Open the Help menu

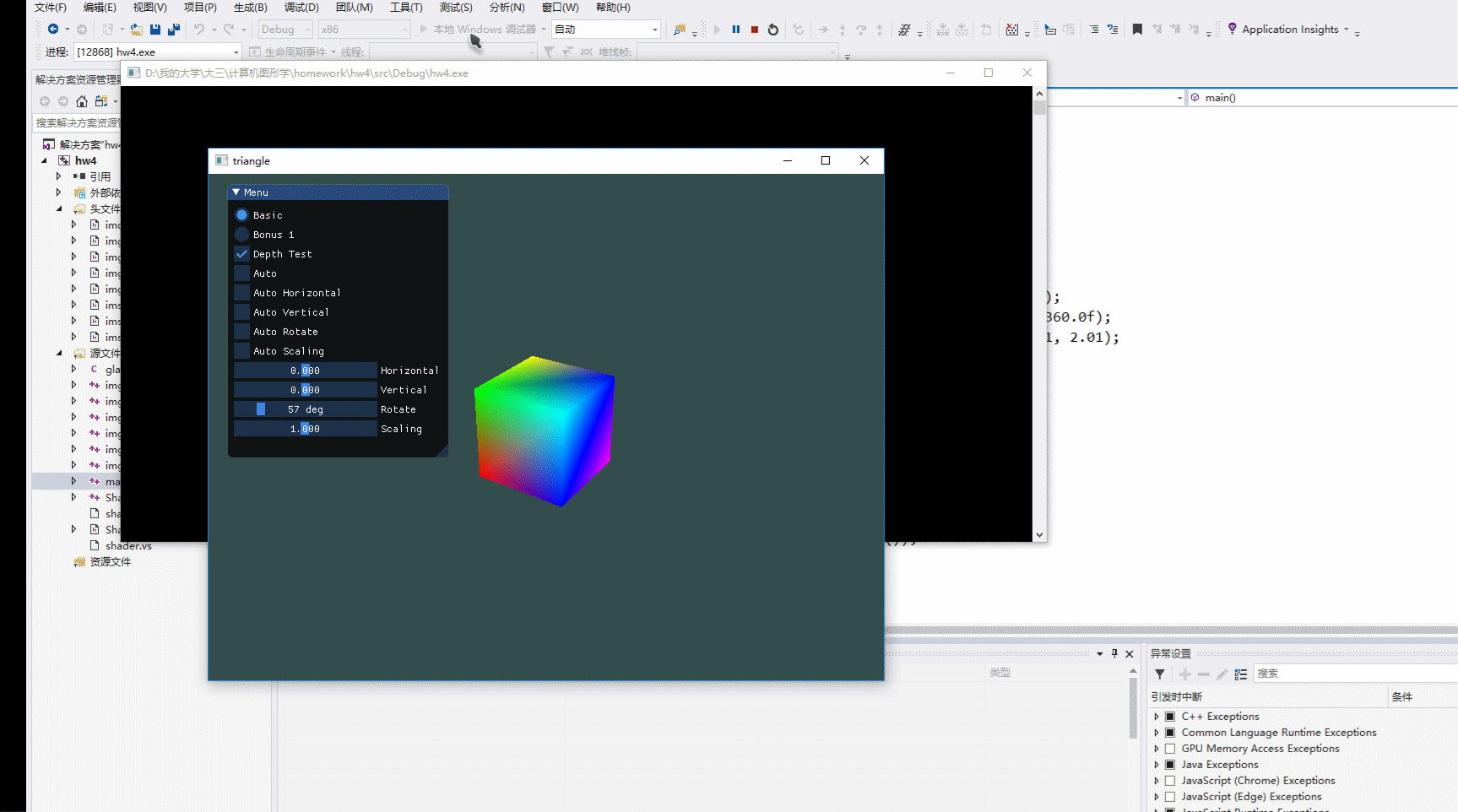(x=613, y=8)
